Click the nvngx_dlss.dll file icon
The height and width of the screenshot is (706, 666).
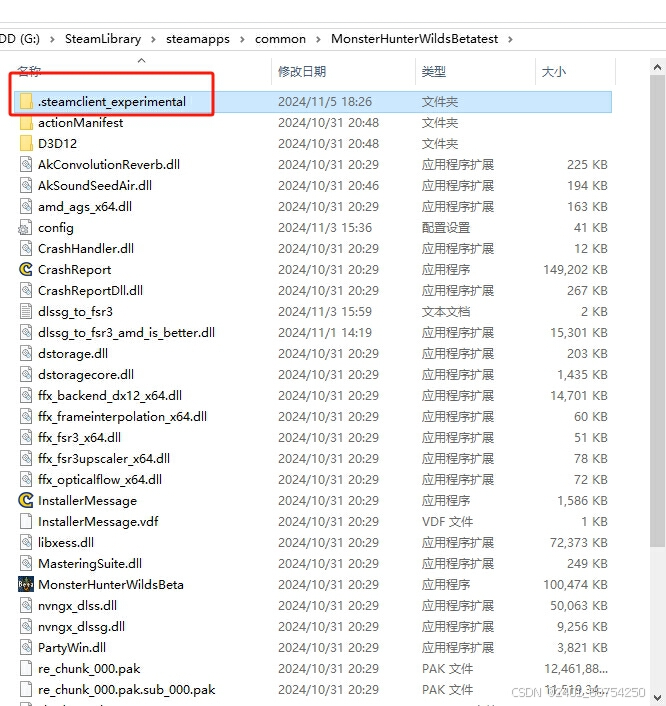pos(26,606)
